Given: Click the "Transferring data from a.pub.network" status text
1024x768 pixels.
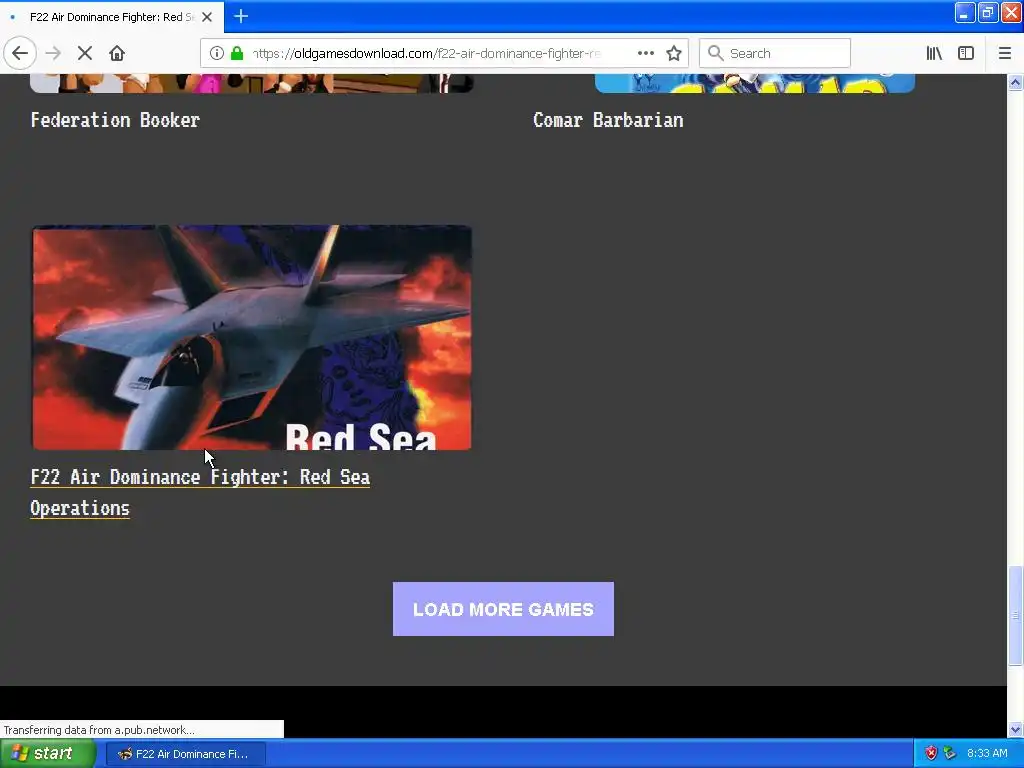Looking at the screenshot, I should coord(99,730).
